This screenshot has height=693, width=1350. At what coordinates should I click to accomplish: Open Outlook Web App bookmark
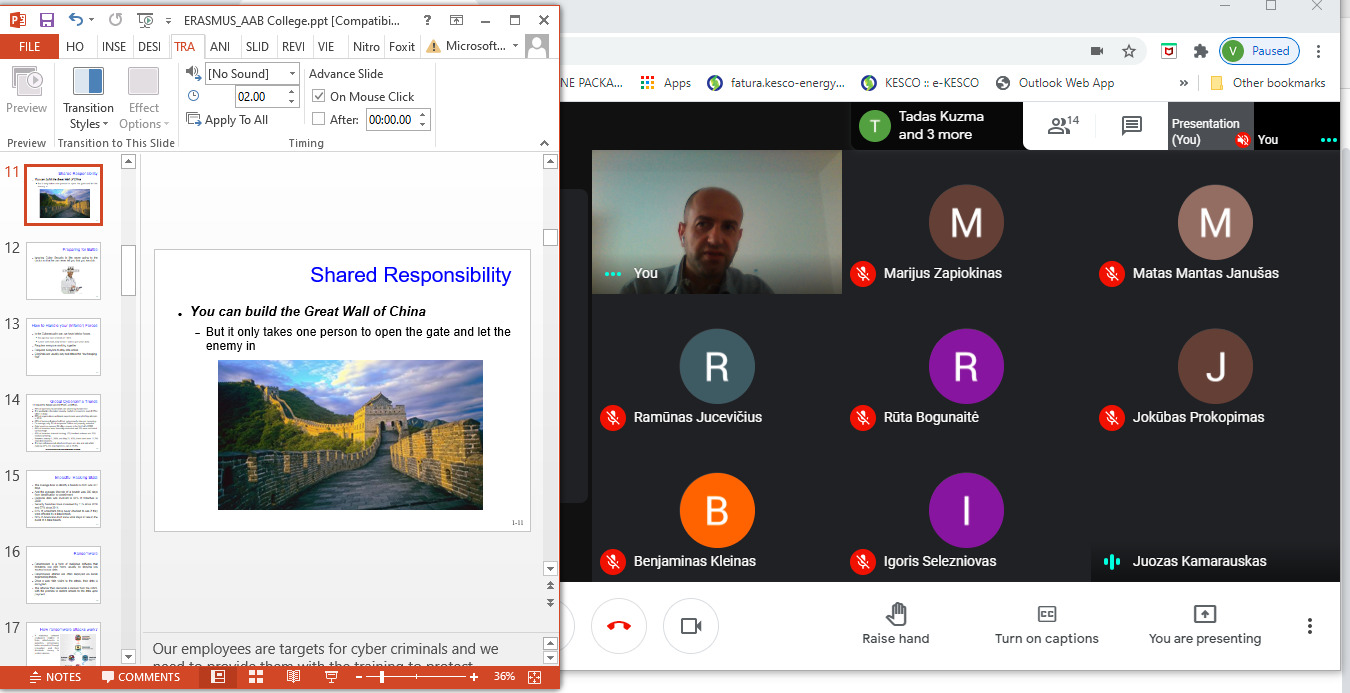pyautogui.click(x=1054, y=83)
